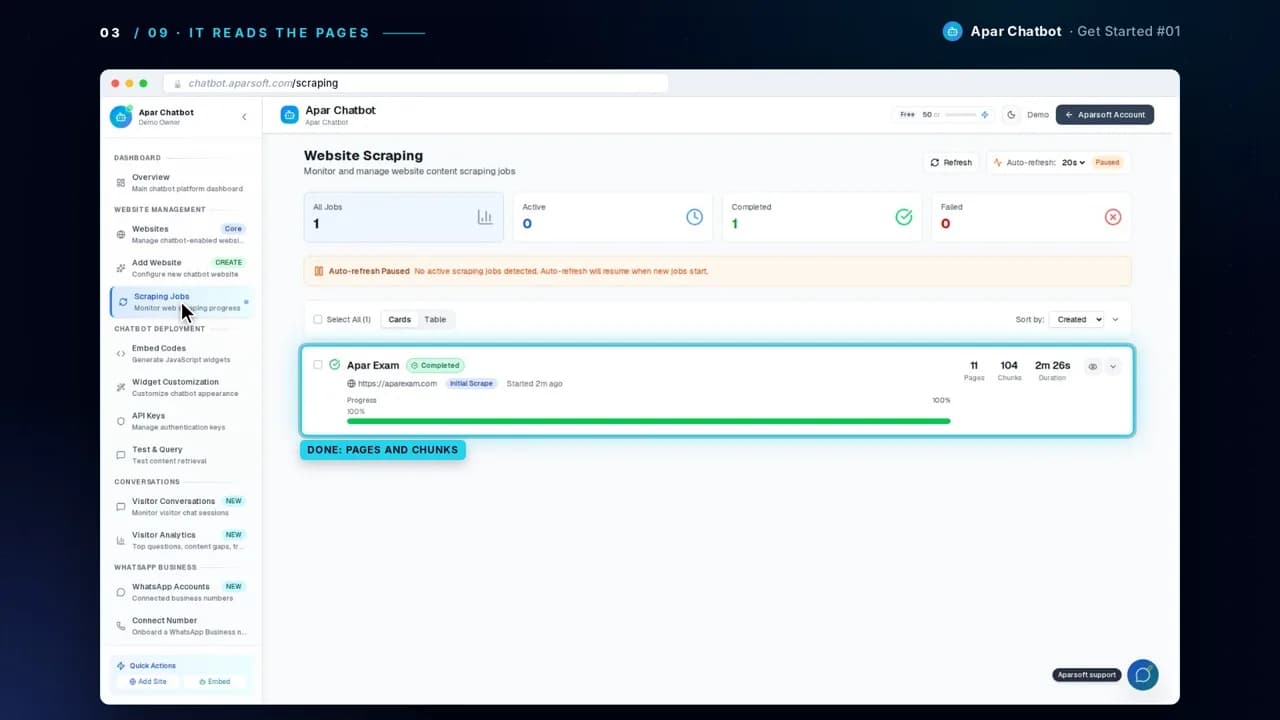Click the Test & Query chat icon

121,455
